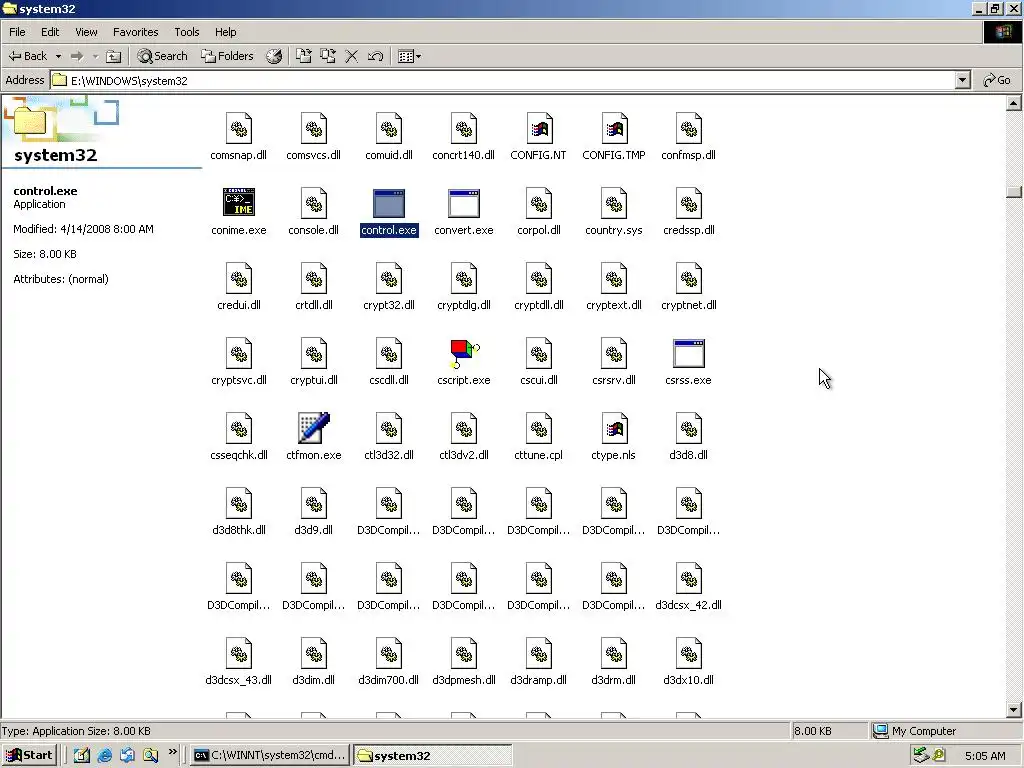1024x768 pixels.
Task: Open the History pane icon
Action: pos(274,56)
